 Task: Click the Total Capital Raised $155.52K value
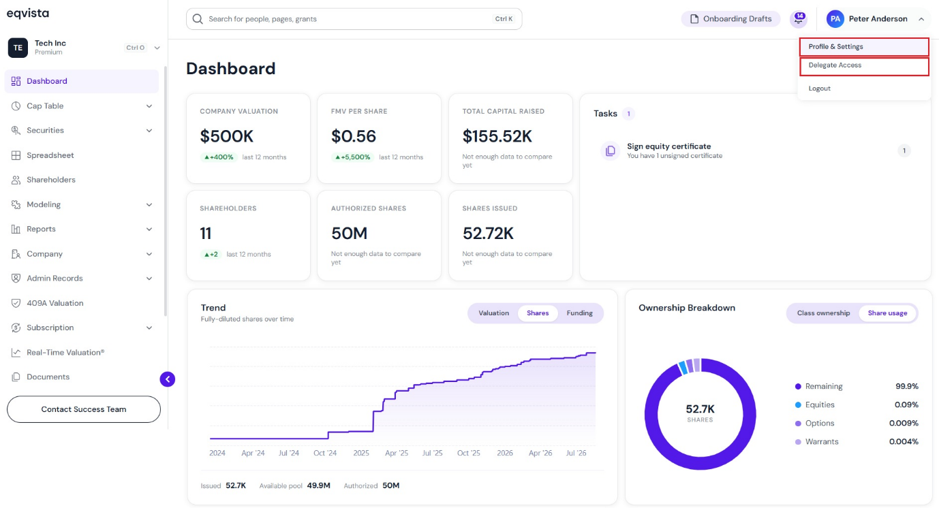497,137
